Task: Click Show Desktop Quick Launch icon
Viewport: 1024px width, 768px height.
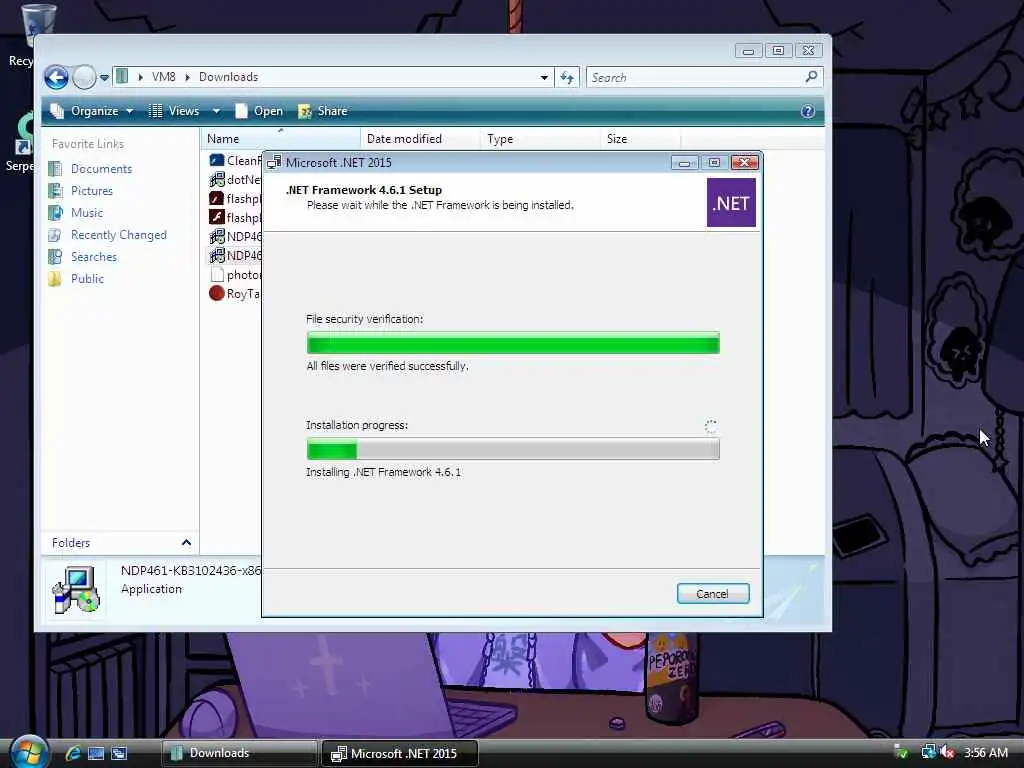Action: coord(96,754)
